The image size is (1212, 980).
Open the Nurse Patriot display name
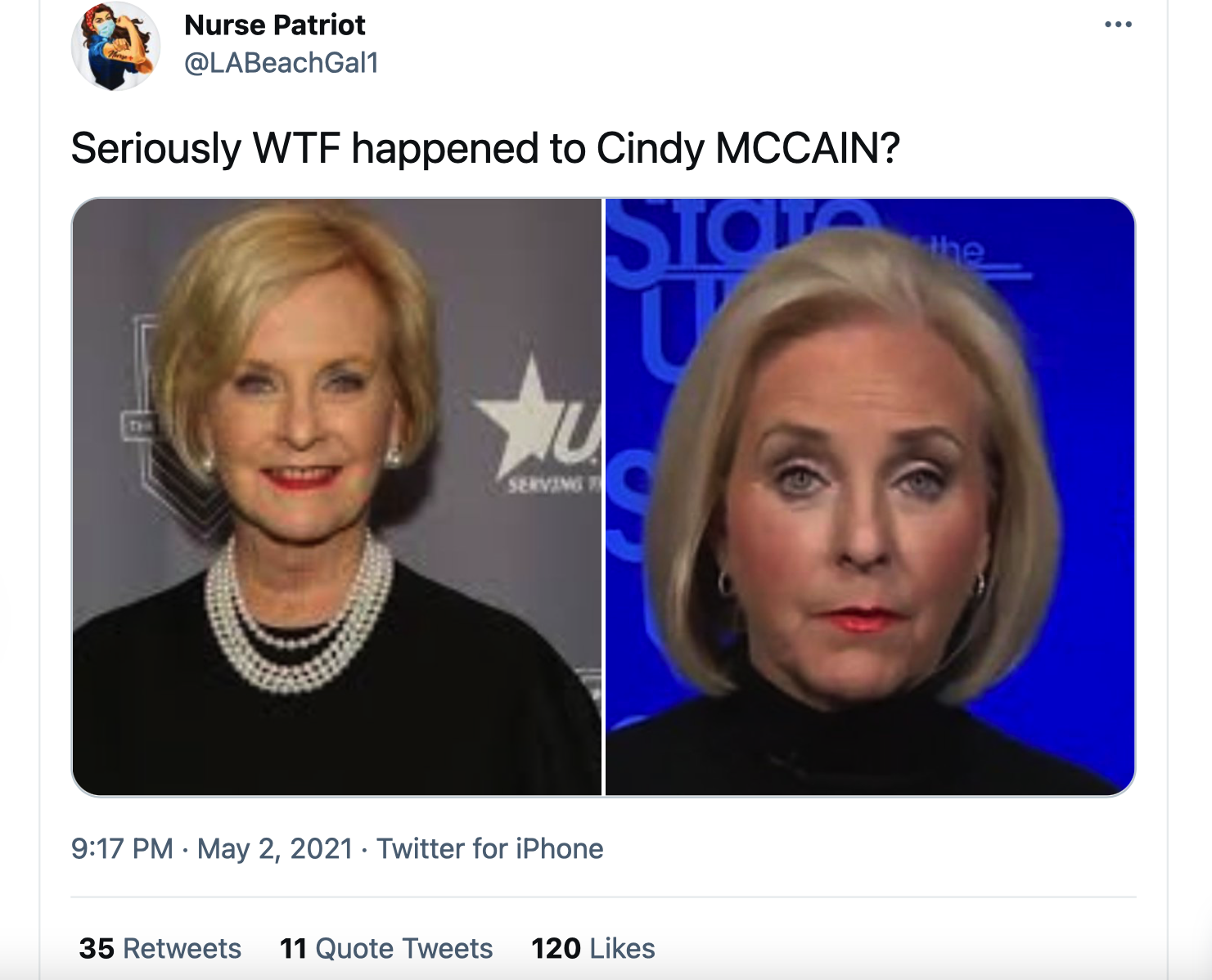click(x=275, y=25)
